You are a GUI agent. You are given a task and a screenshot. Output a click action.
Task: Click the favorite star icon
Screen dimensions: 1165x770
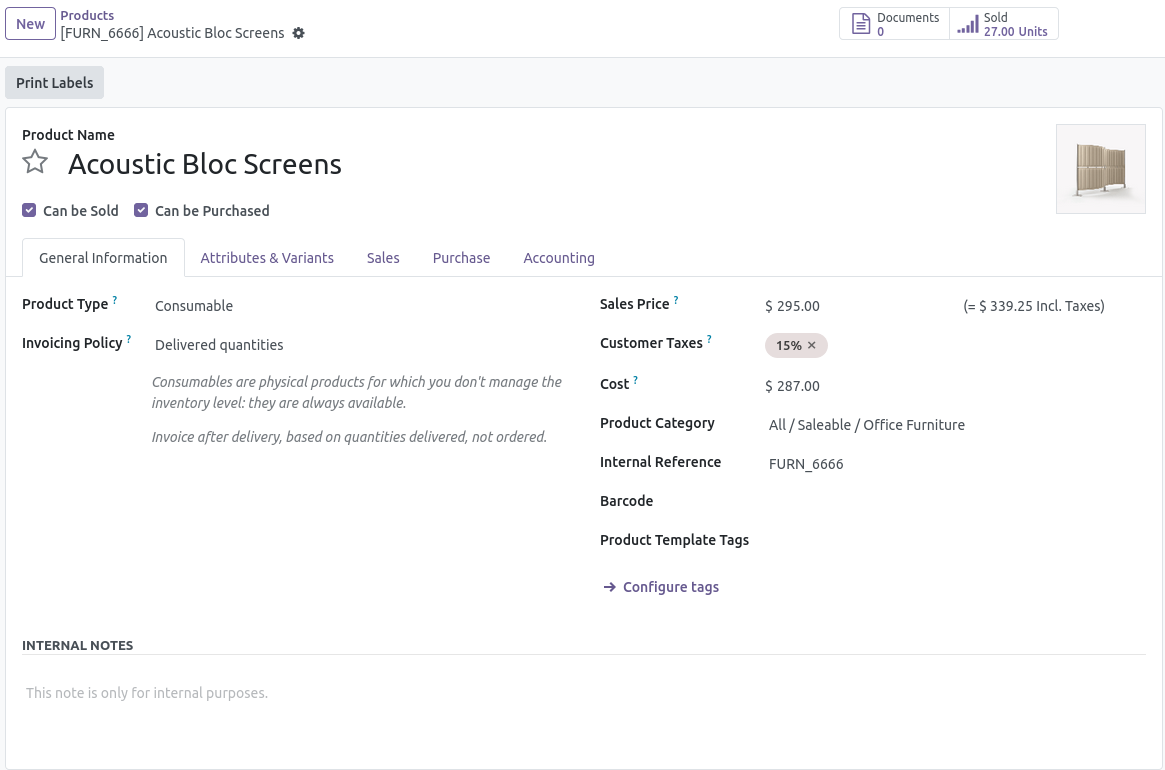click(35, 162)
